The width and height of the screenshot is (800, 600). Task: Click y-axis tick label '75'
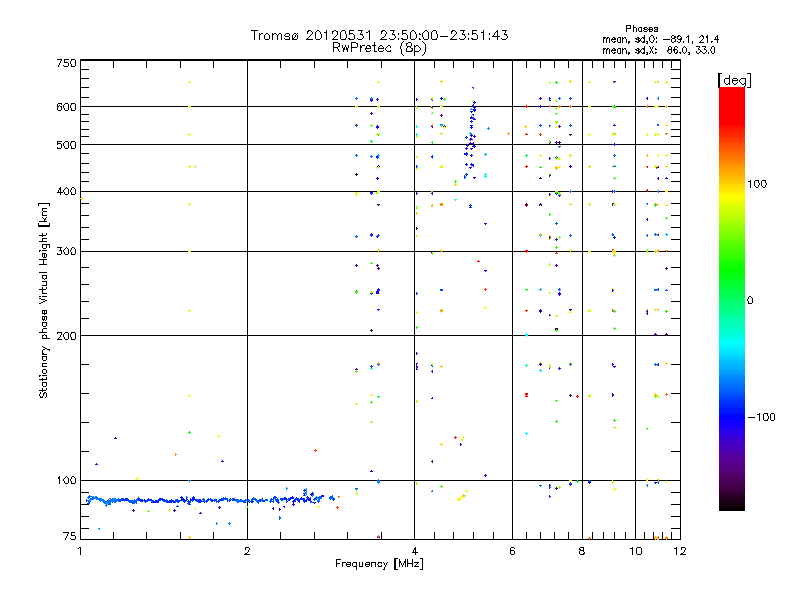coord(69,536)
